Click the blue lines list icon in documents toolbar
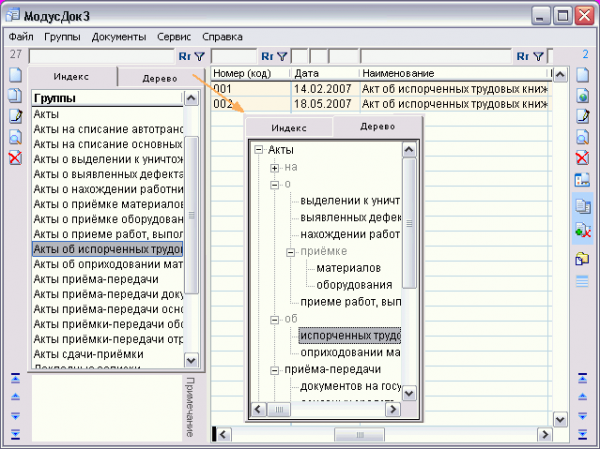Viewport: 600px width, 449px height. coord(583,281)
